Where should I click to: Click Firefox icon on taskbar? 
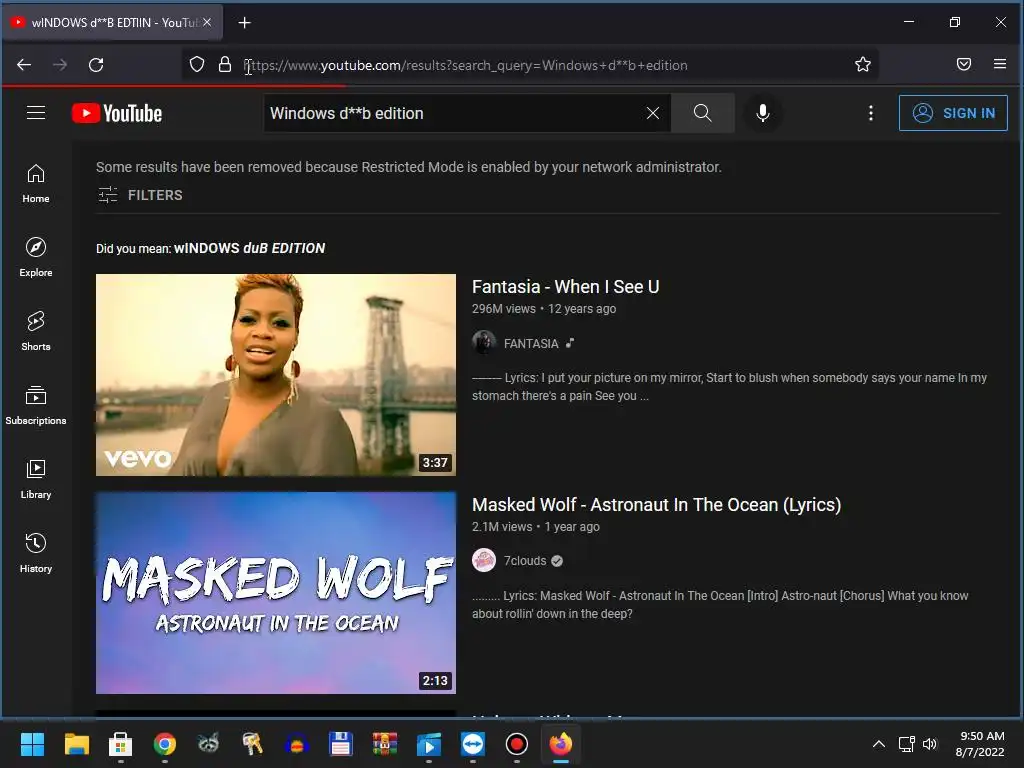560,744
